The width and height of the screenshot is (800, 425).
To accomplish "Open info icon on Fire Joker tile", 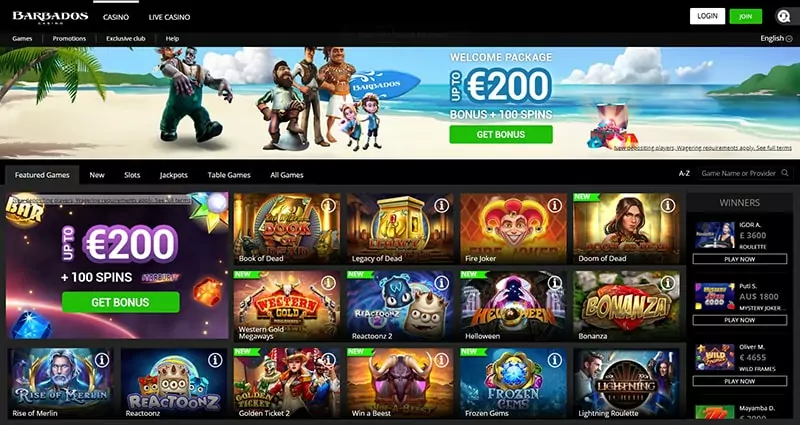I will point(555,205).
